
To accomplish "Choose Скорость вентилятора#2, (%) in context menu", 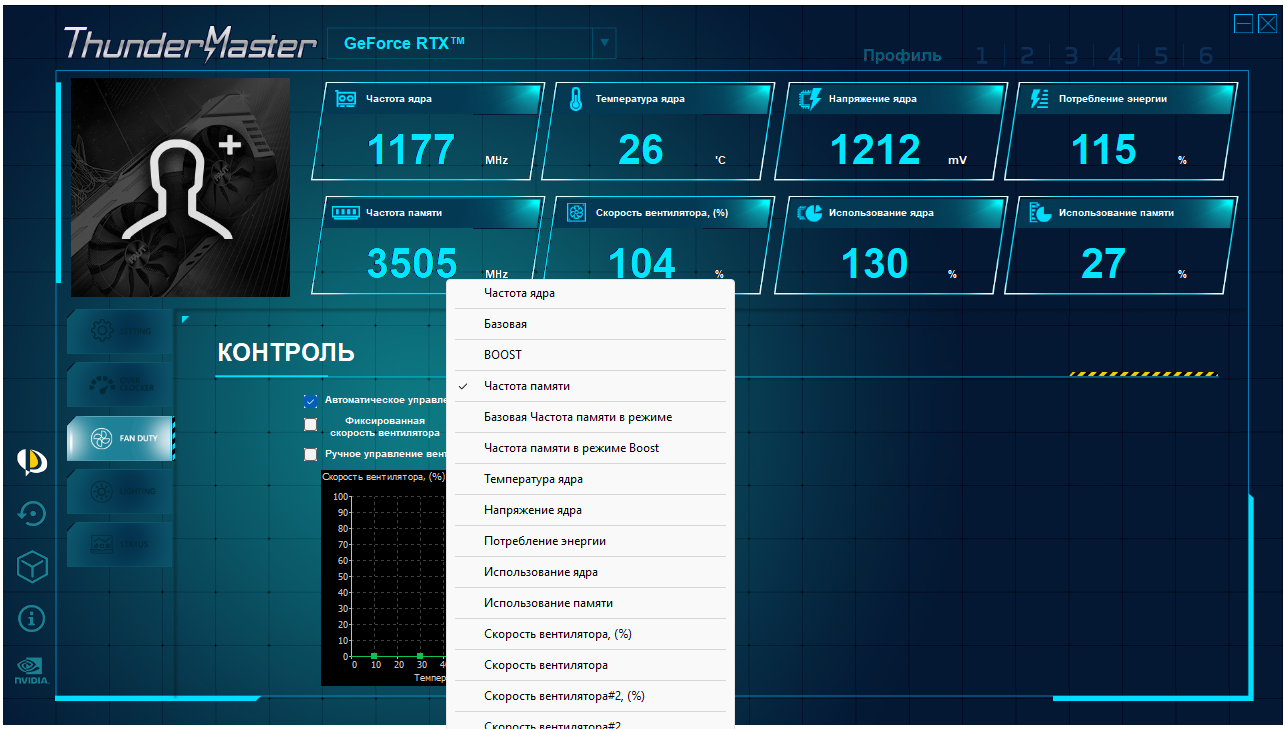I will tap(590, 696).
